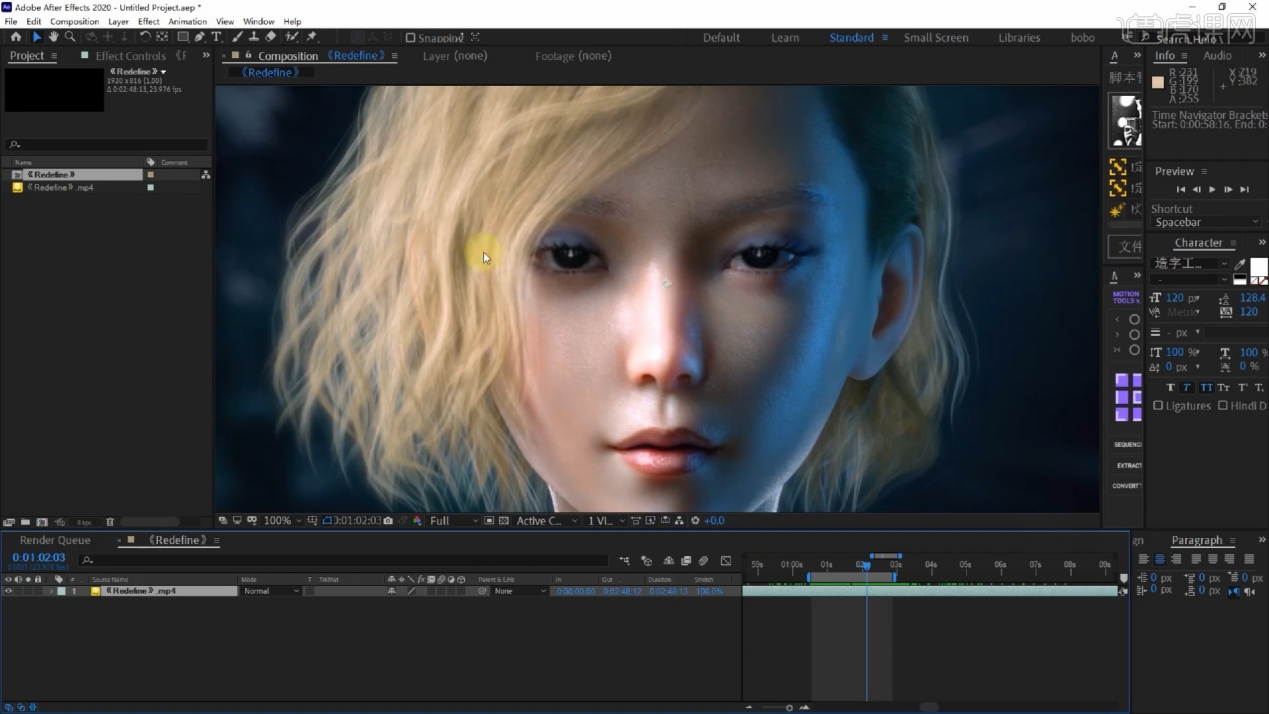This screenshot has width=1269, height=714.
Task: Pick the Pen tool
Action: 199,37
